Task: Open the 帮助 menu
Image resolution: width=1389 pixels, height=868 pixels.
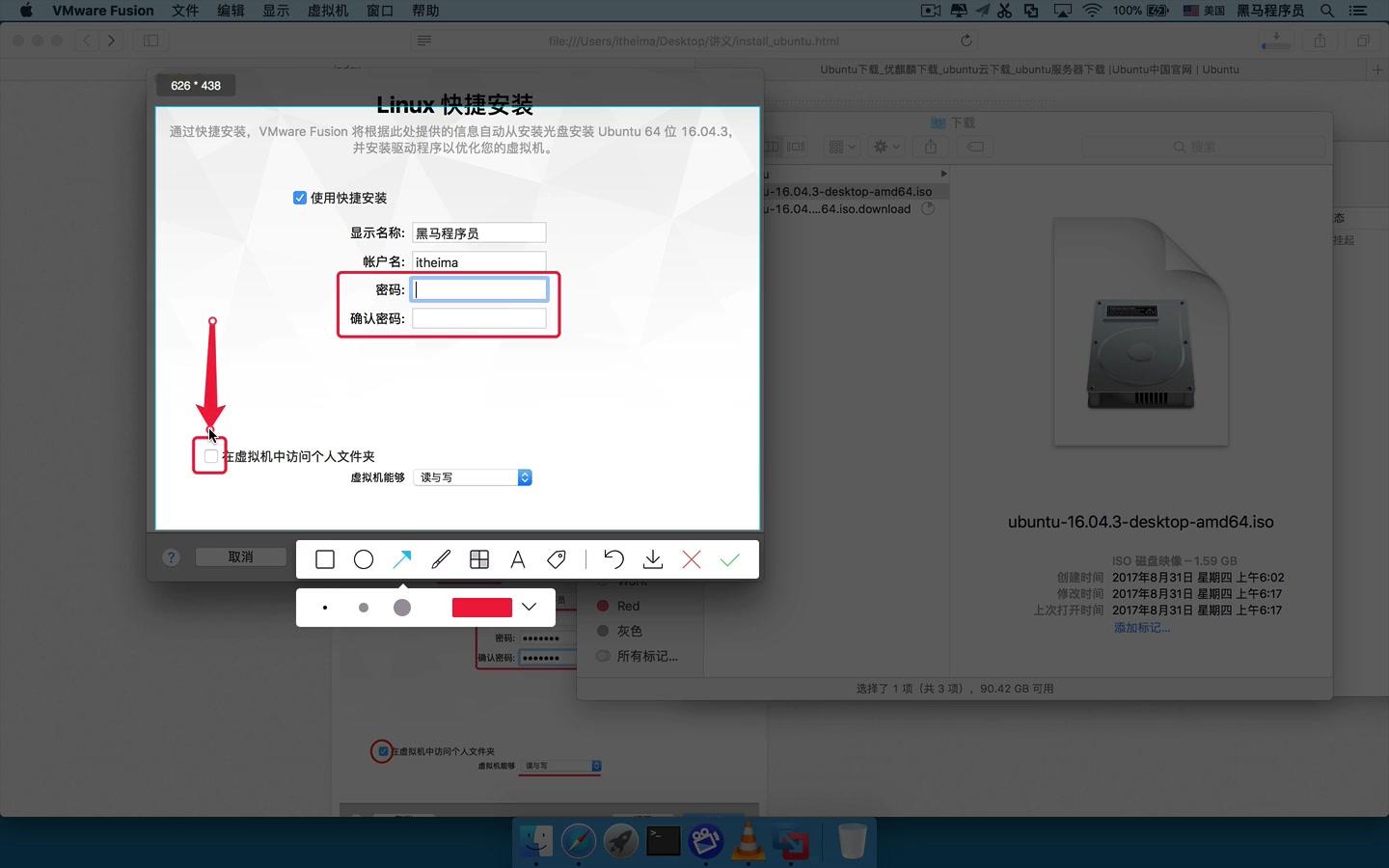Action: 425,11
